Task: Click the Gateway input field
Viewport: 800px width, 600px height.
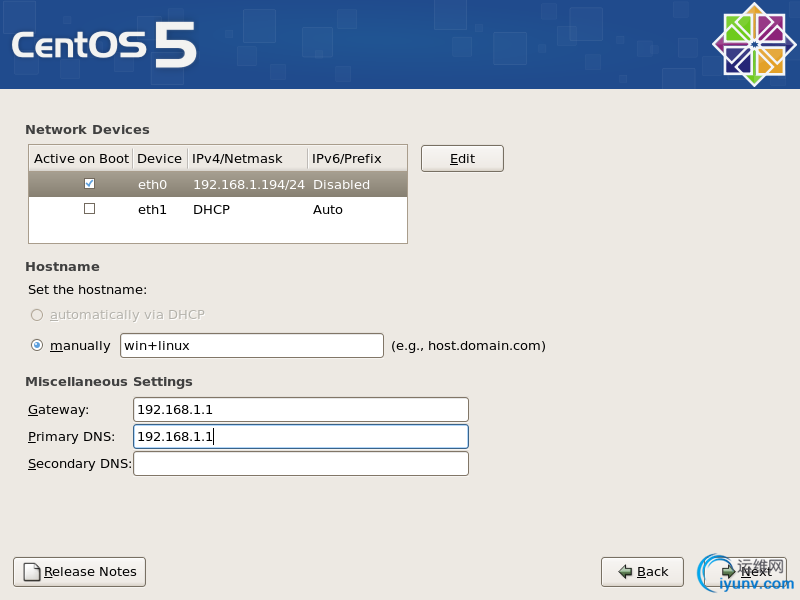Action: (x=301, y=410)
